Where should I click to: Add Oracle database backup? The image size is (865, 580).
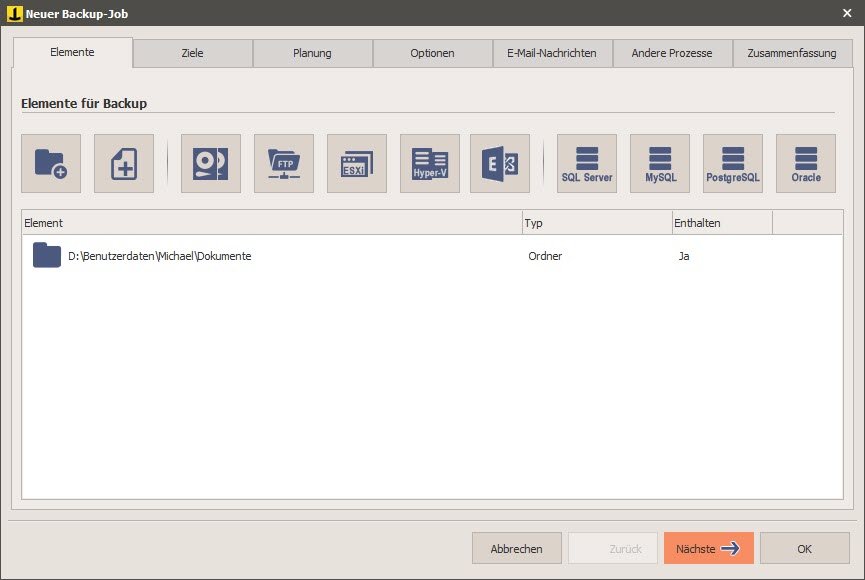point(806,163)
